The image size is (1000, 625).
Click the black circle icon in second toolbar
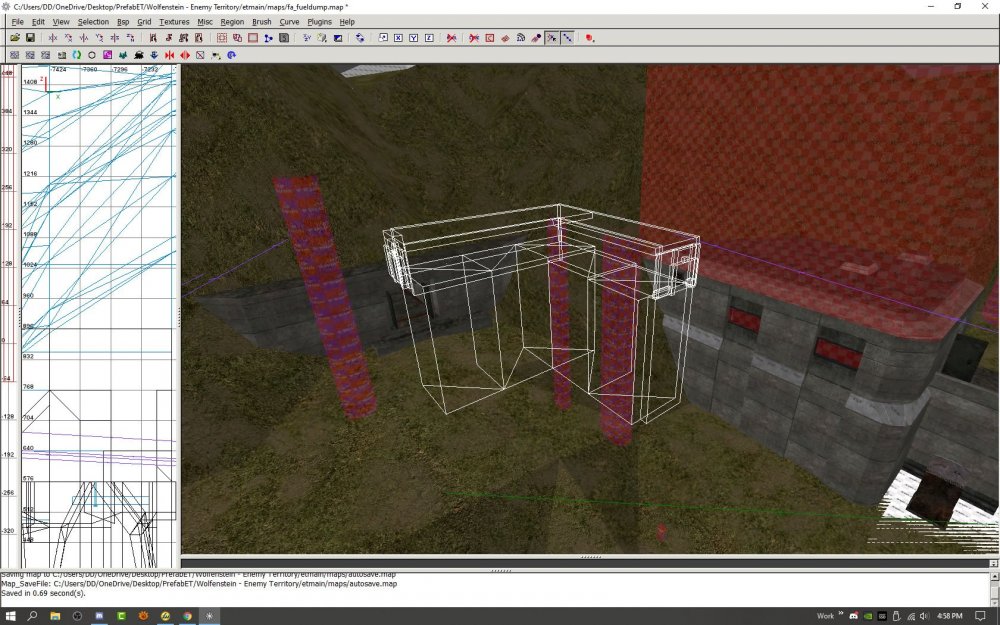(x=92, y=55)
